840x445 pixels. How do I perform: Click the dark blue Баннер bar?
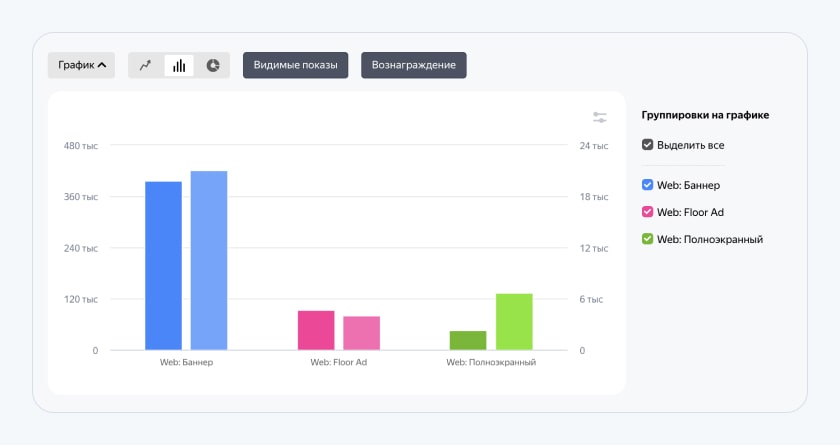click(x=163, y=266)
